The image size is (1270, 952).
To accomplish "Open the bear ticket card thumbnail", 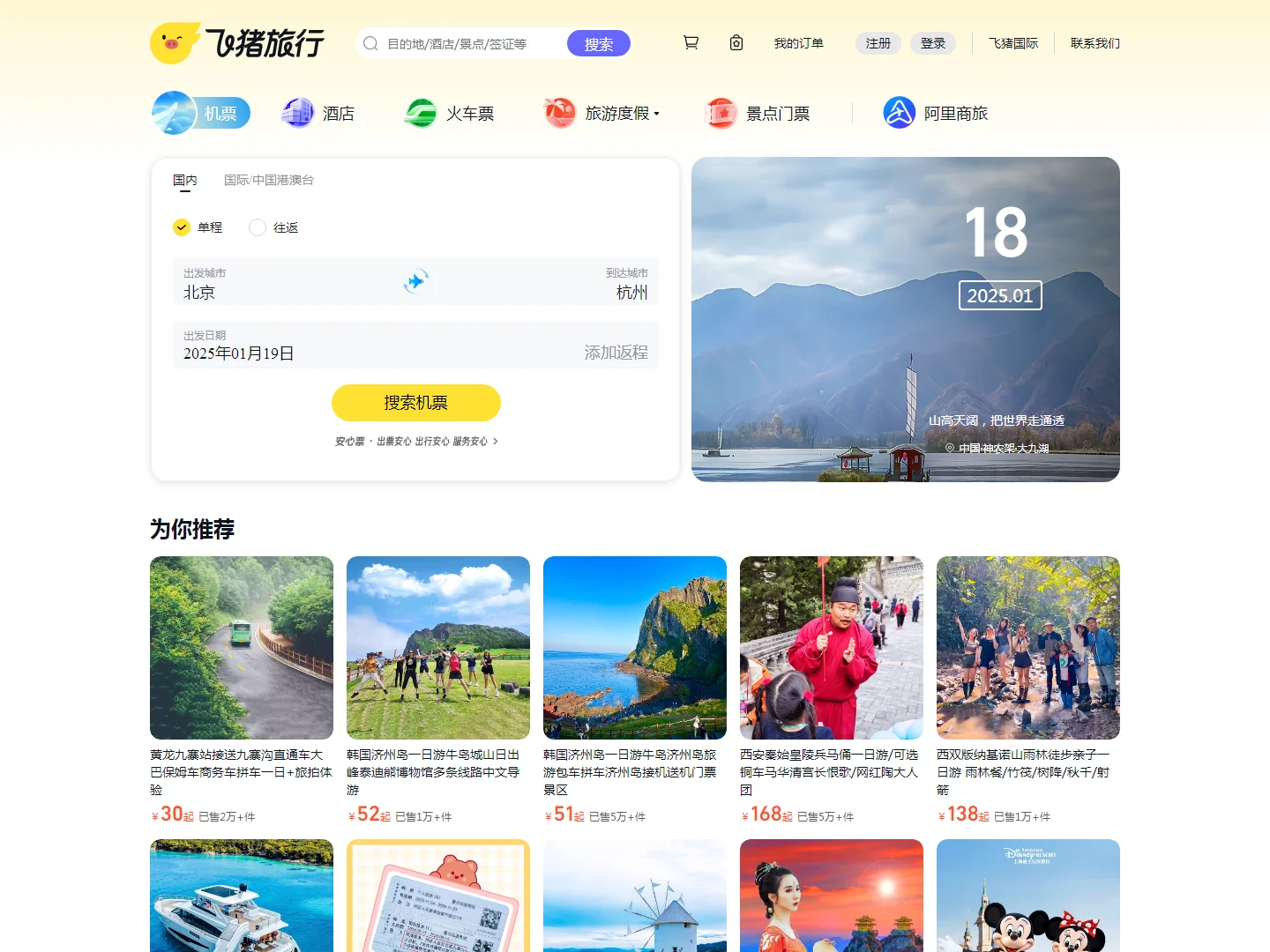I will [x=438, y=896].
